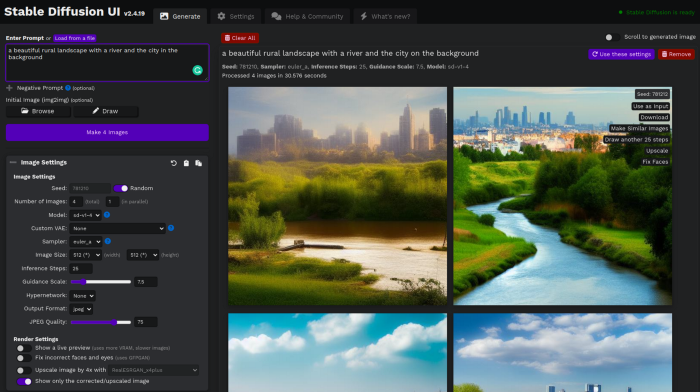Click Make Similar Images overlay button
700x392 pixels.
point(639,129)
